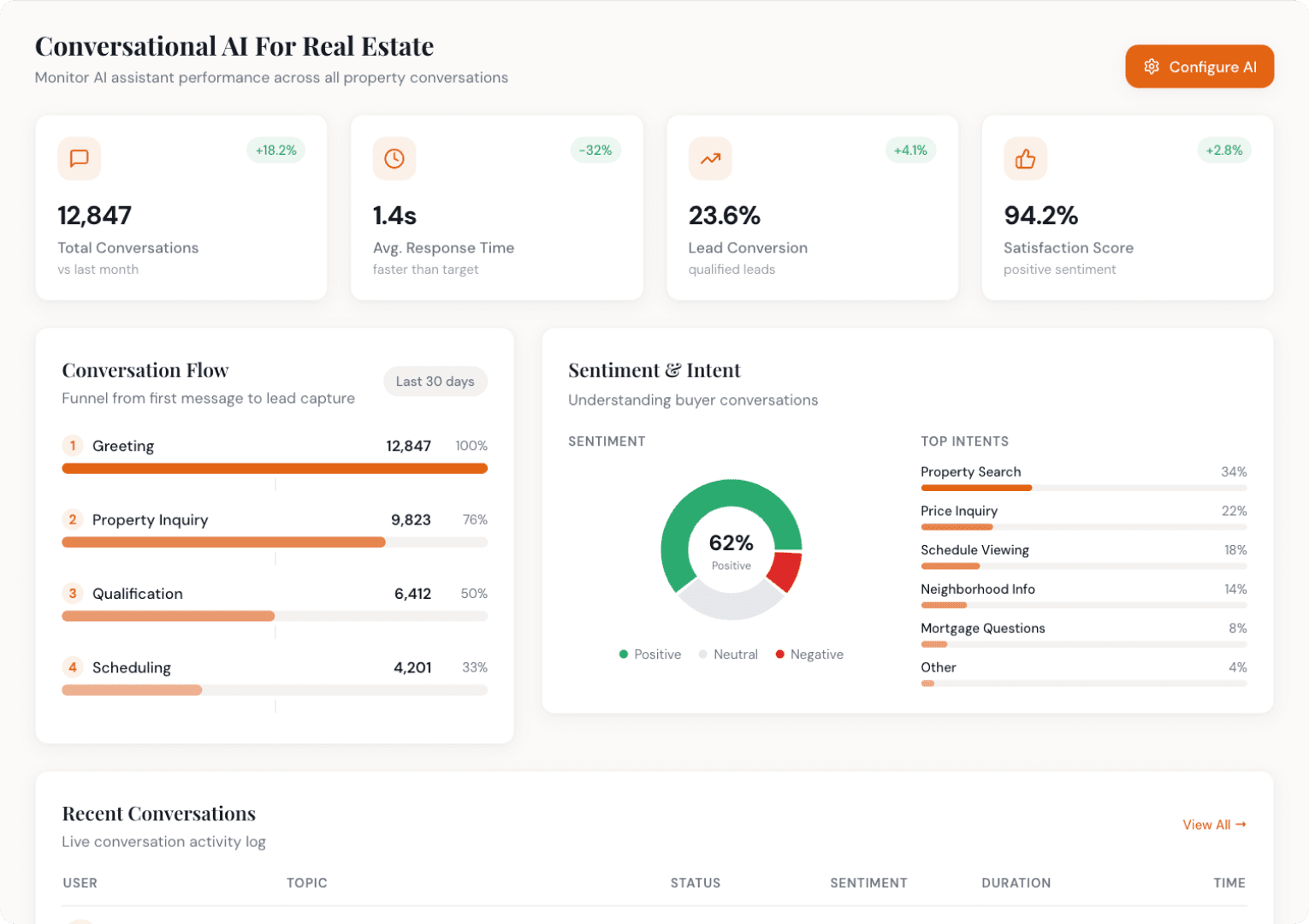Select the TOP INTENTS section header
1309x924 pixels.
964,441
